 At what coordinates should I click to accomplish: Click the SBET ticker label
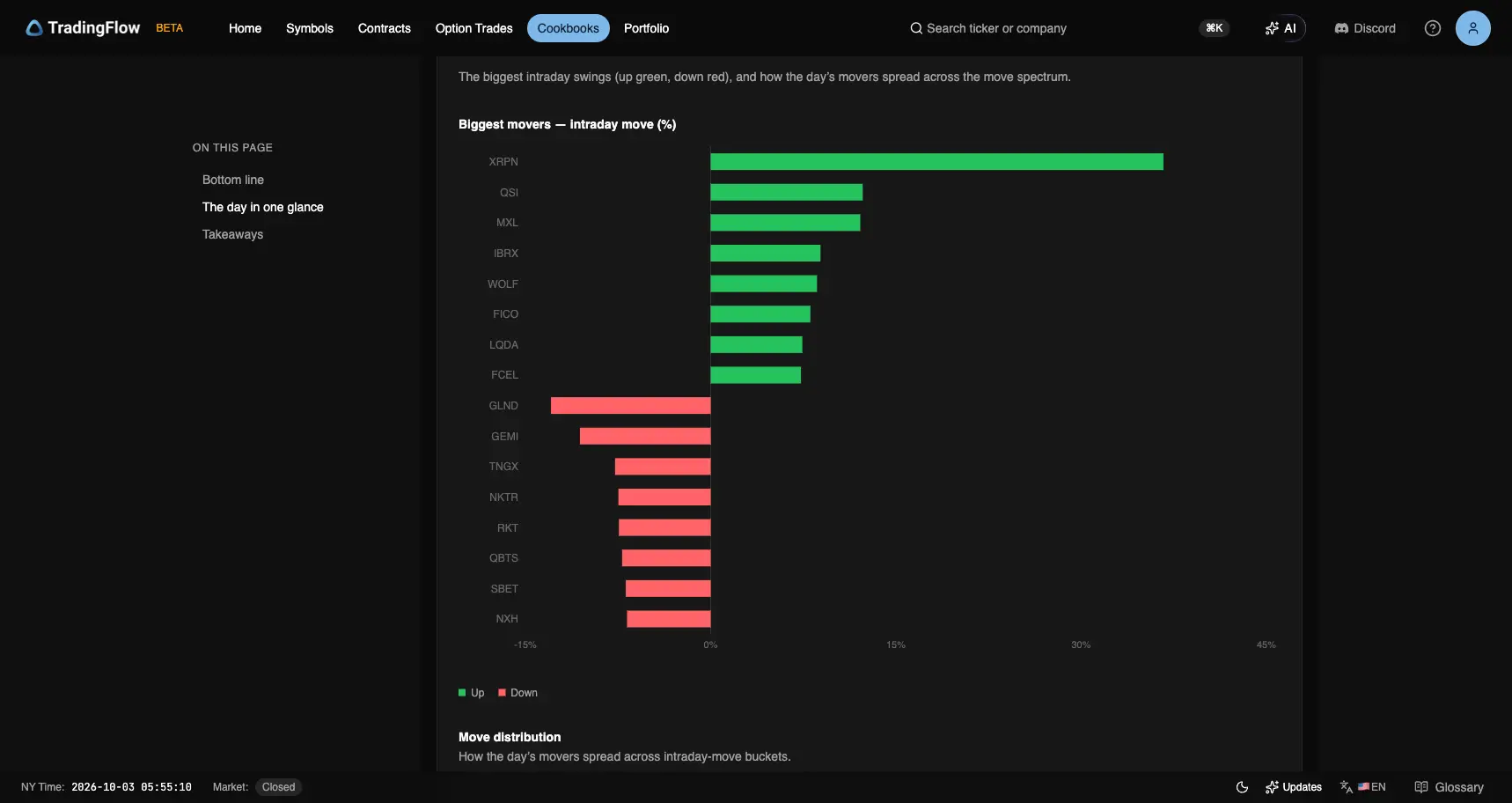(504, 589)
